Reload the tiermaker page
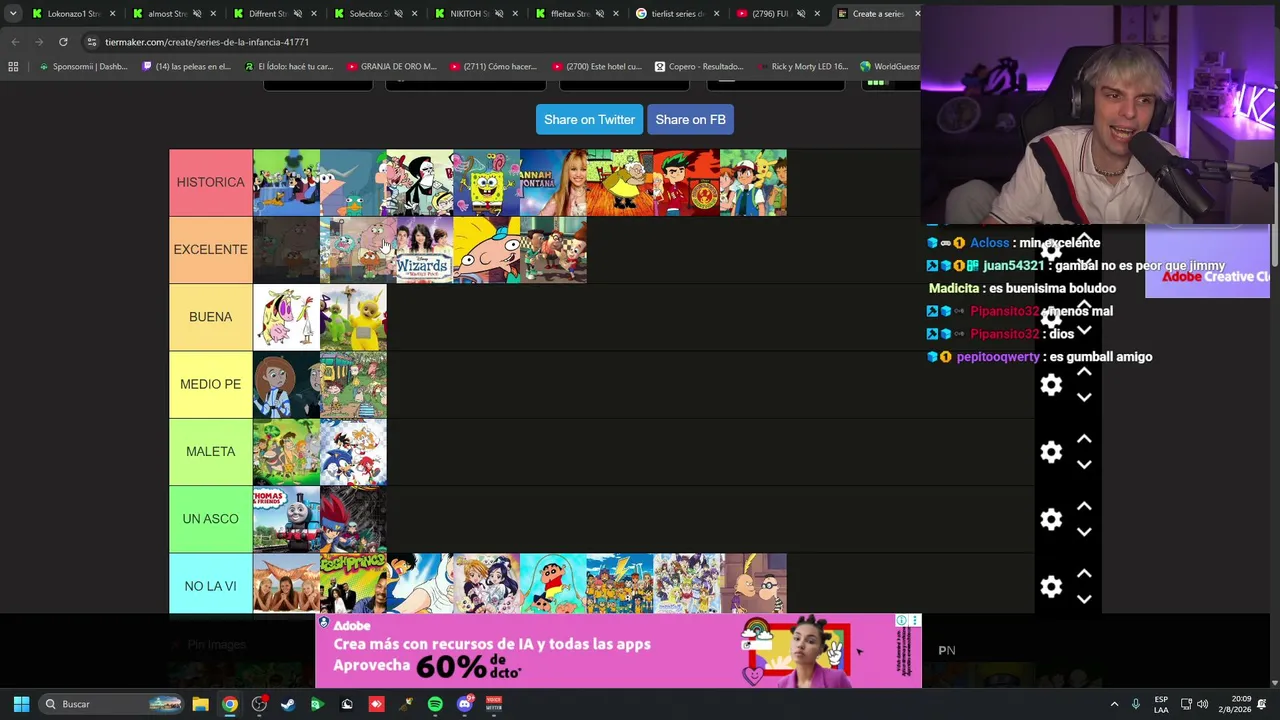Viewport: 1280px width, 720px height. coord(63,42)
